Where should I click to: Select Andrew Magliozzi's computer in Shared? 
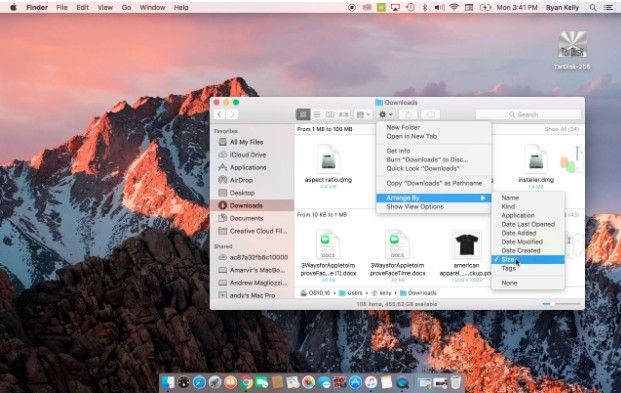coord(258,282)
